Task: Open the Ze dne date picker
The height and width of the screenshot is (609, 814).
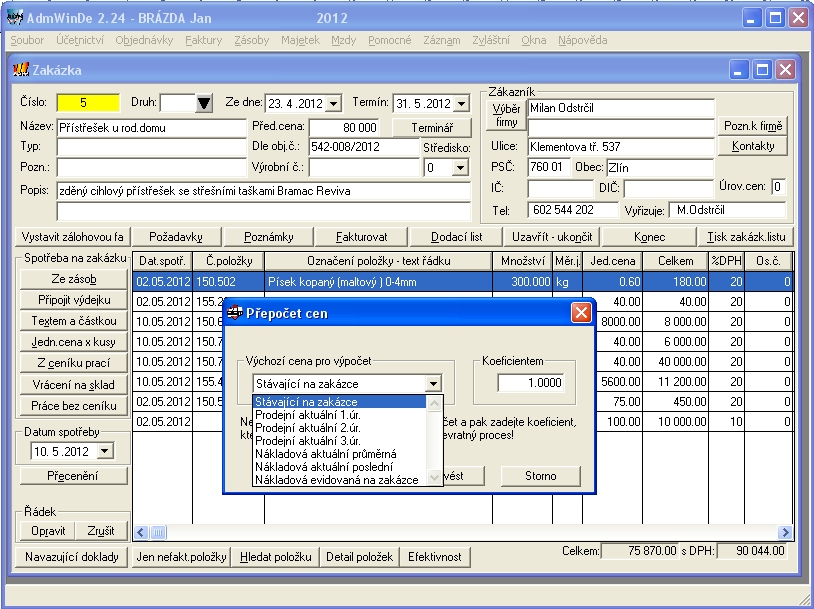Action: coord(334,103)
